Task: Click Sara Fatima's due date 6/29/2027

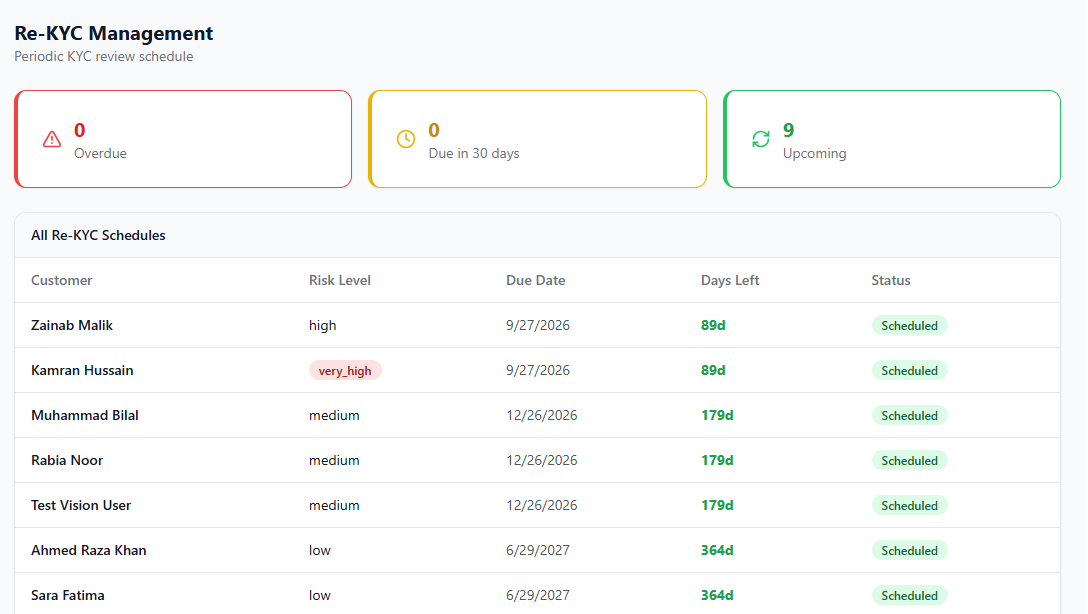Action: pyautogui.click(x=538, y=596)
